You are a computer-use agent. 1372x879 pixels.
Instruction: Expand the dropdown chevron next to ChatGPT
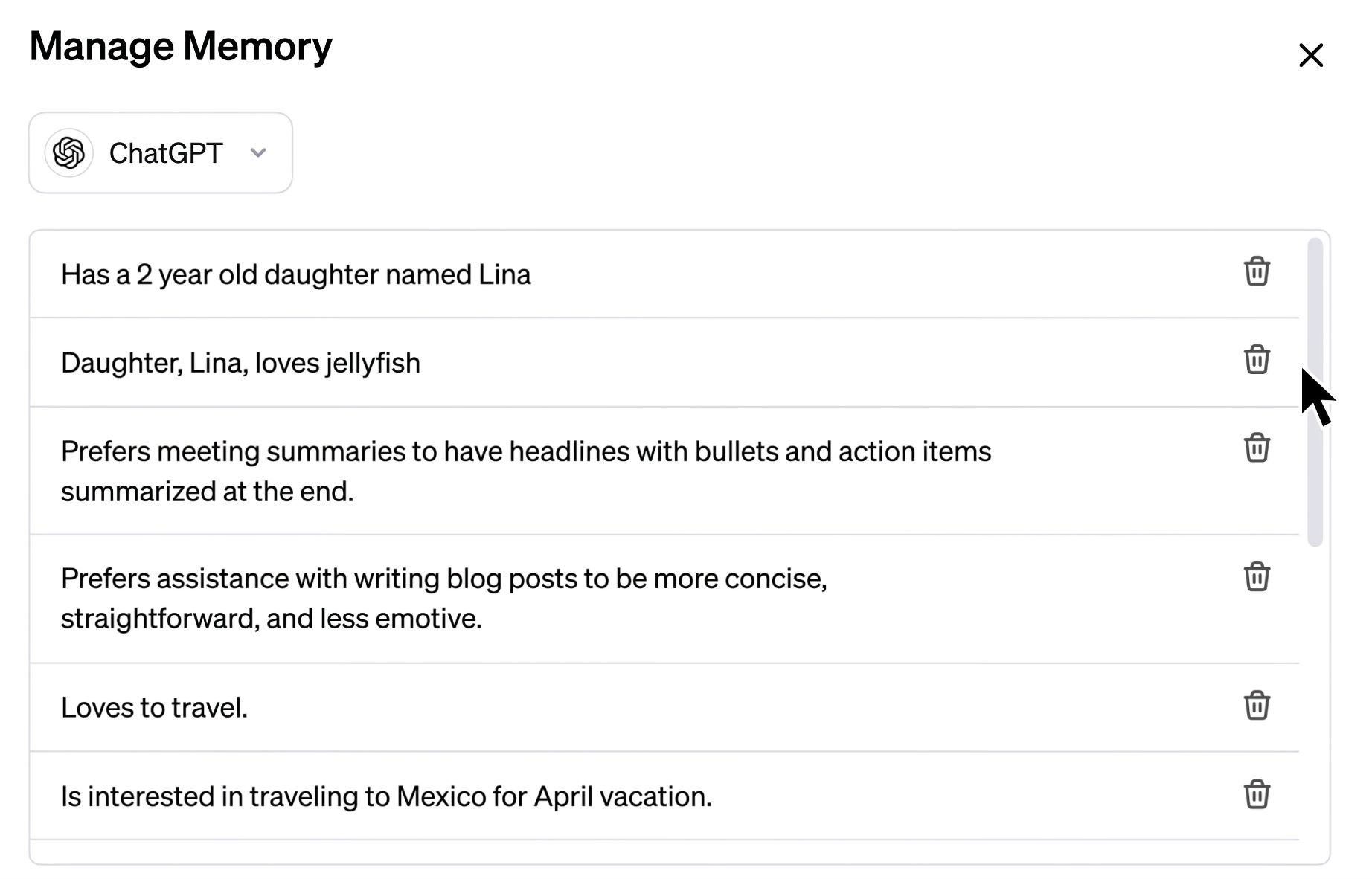pyautogui.click(x=258, y=153)
